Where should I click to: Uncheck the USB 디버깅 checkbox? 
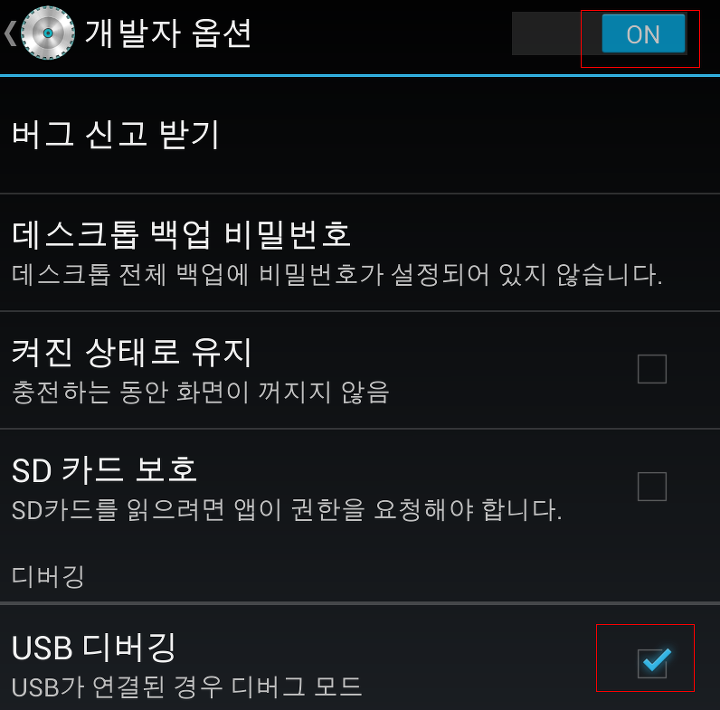pos(652,663)
